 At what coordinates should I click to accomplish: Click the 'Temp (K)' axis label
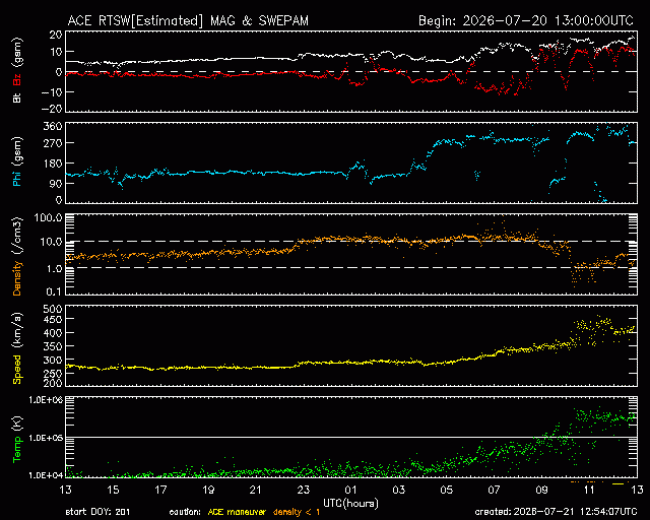17,439
